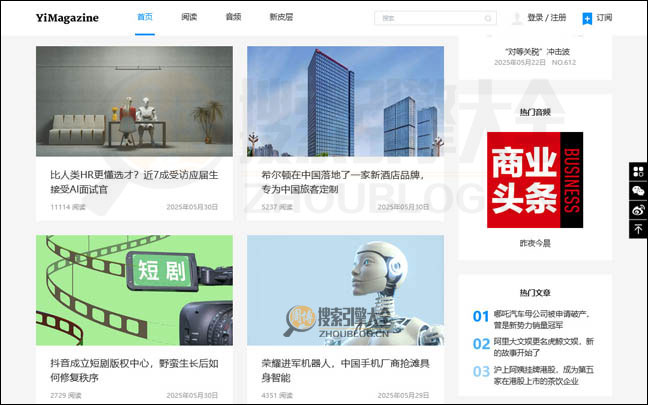Click the blue subscribe plus icon
Image resolution: width=648 pixels, height=405 pixels.
point(587,19)
